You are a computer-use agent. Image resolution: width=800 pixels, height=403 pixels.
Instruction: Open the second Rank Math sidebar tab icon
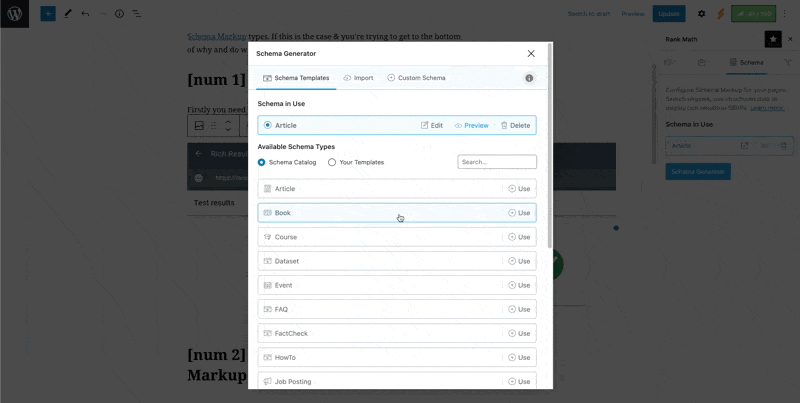[x=702, y=62]
